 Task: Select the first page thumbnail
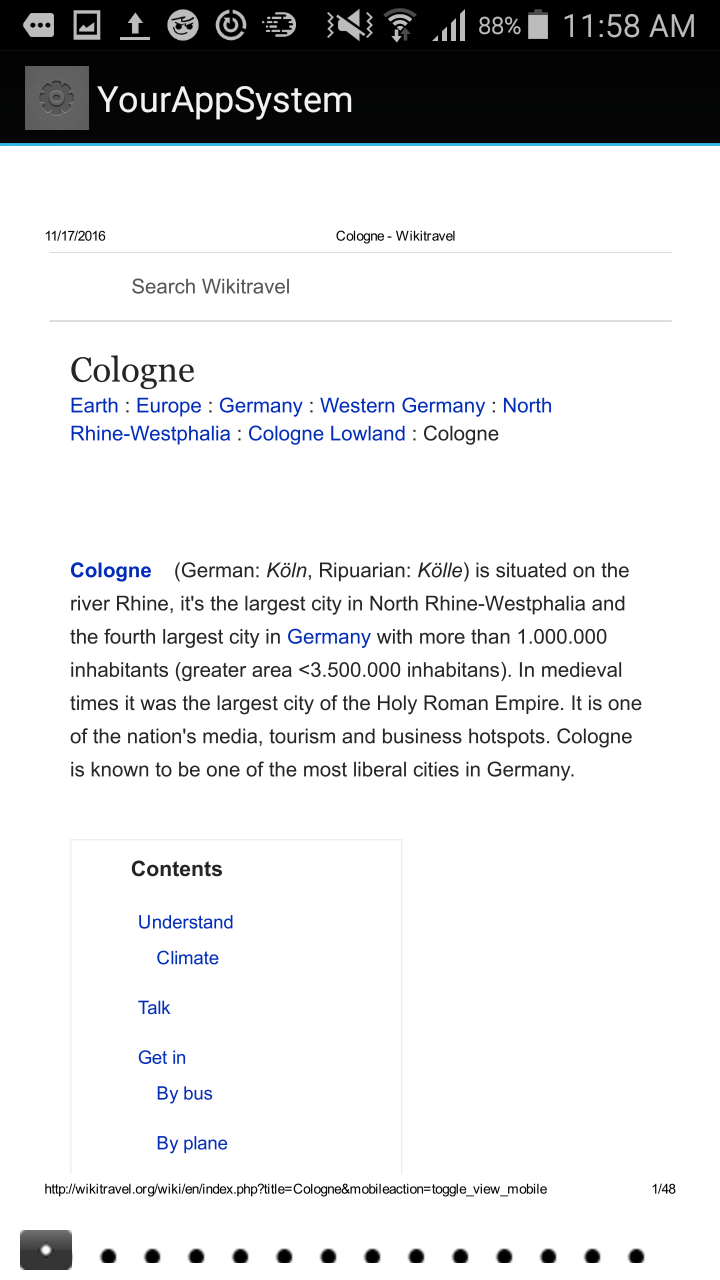pyautogui.click(x=44, y=1250)
